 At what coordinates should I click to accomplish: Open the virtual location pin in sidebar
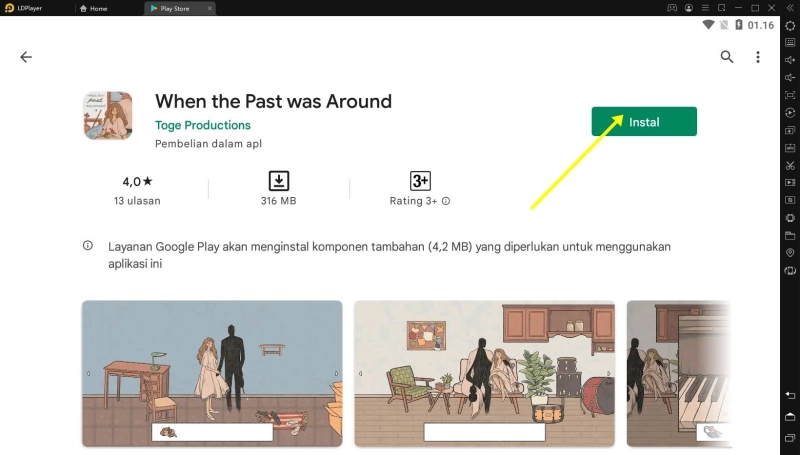coord(790,253)
